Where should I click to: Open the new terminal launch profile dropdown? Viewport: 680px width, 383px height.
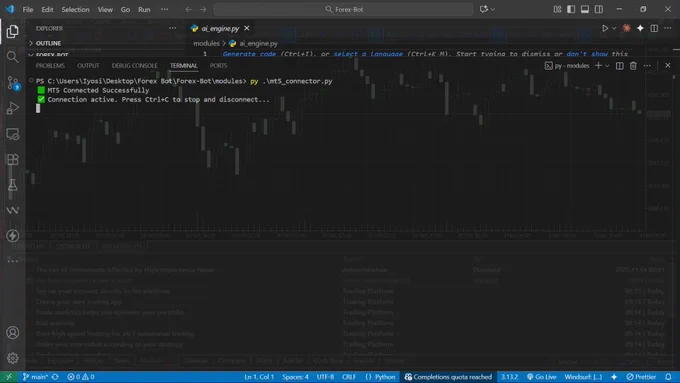607,65
